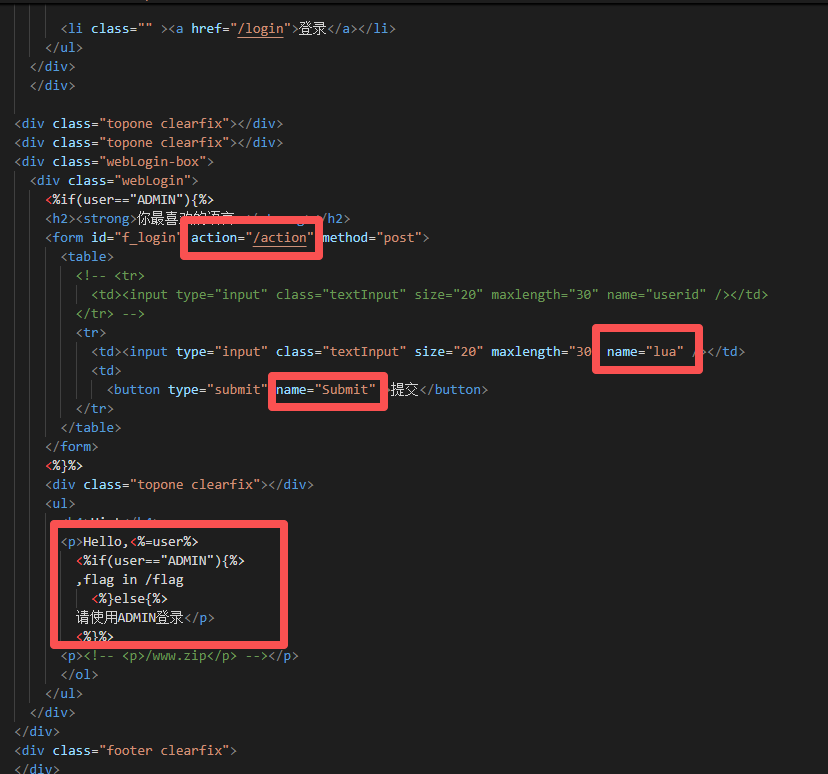Select the name="lua" attribute

coord(645,352)
